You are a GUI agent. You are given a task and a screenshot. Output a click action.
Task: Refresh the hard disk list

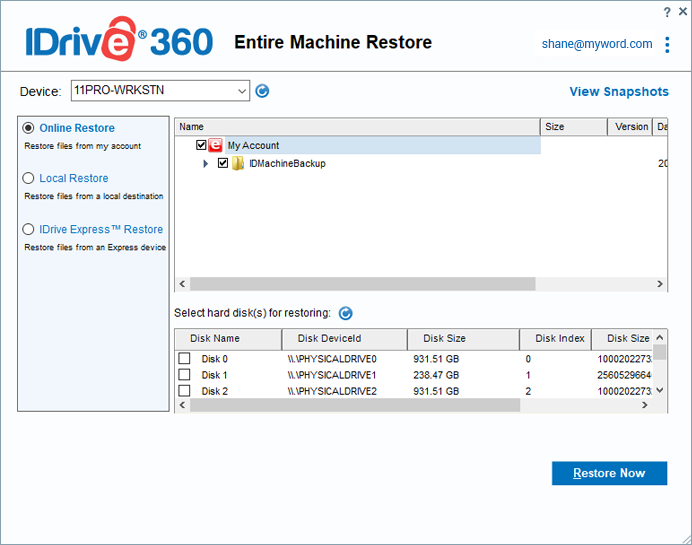(345, 313)
